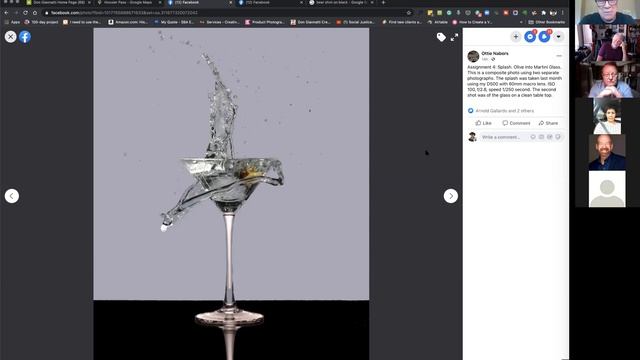Screen dimensions: 640x360
Task: Open the Find new clients bookmark
Action: click(x=402, y=22)
